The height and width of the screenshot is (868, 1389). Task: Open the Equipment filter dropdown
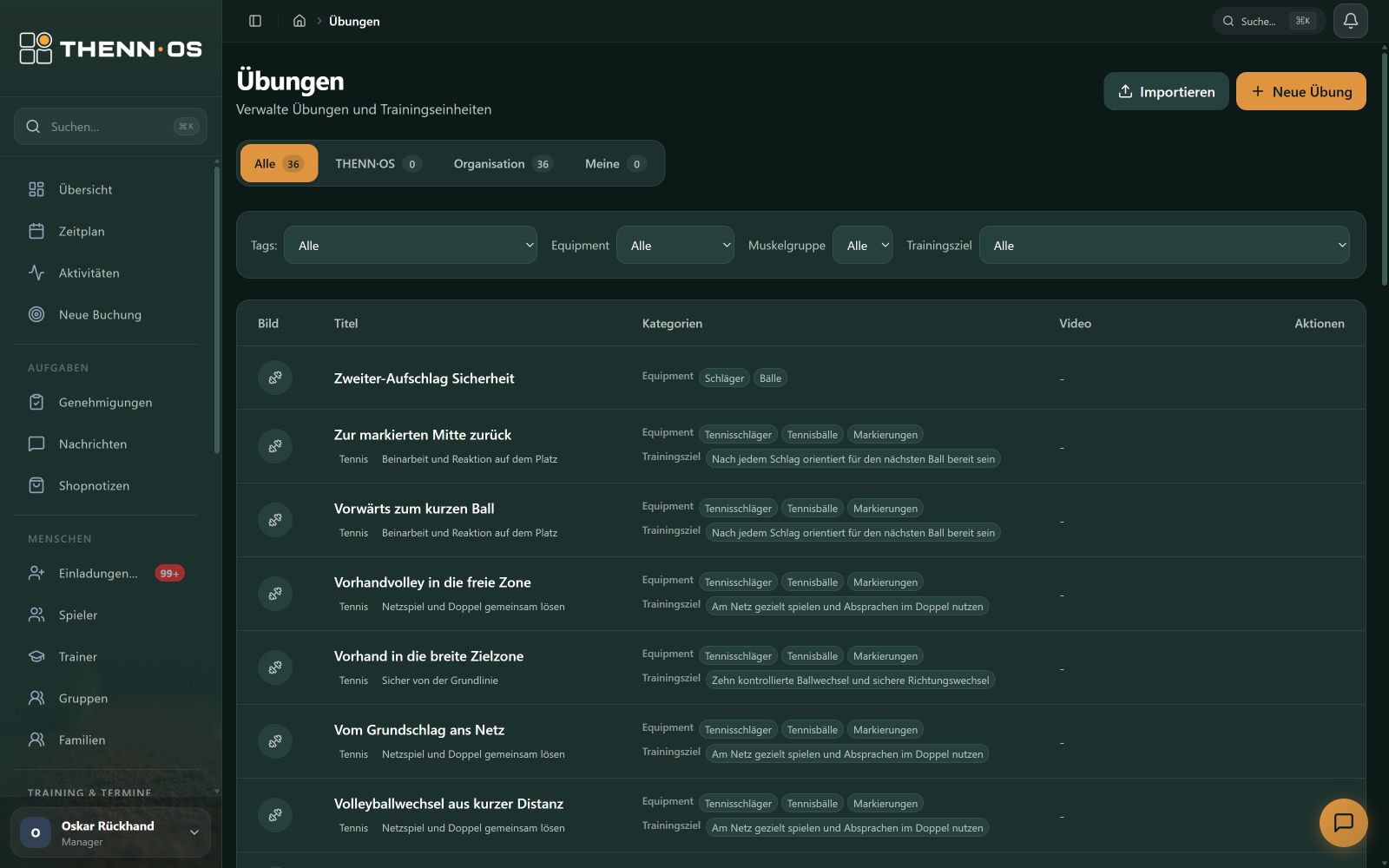tap(675, 245)
